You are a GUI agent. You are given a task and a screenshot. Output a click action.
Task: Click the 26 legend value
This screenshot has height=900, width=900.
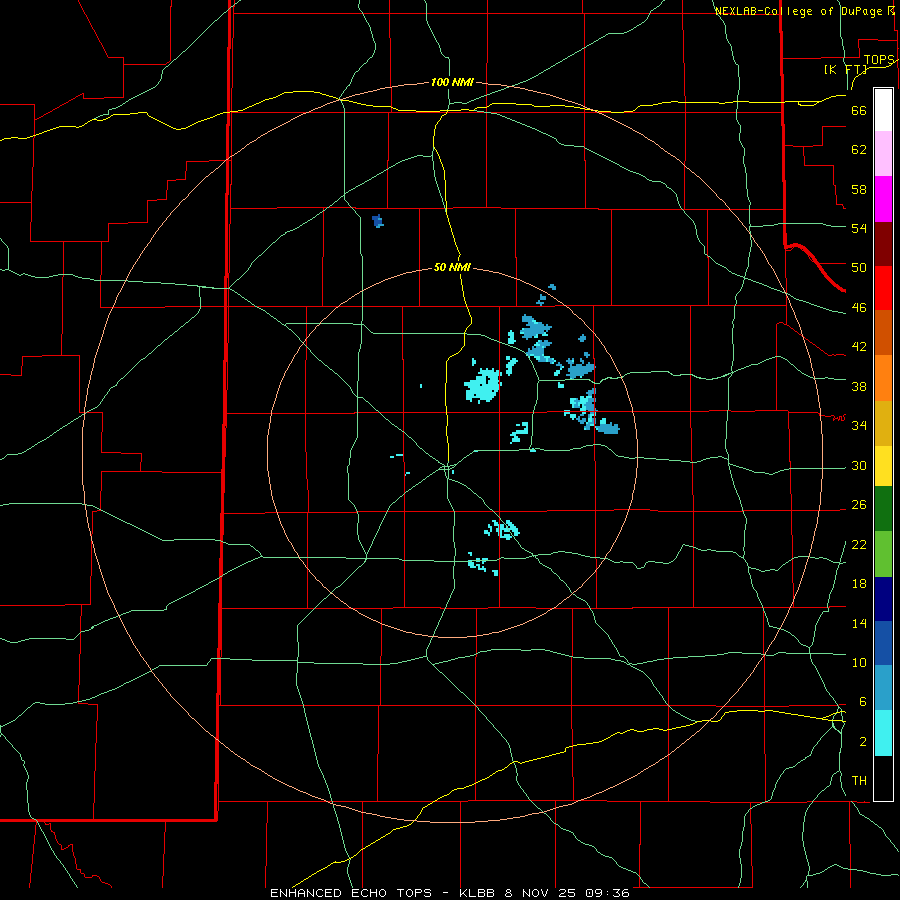coord(859,505)
